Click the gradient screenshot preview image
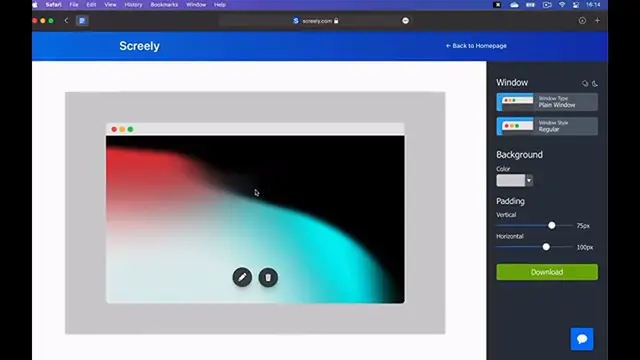 (255, 219)
